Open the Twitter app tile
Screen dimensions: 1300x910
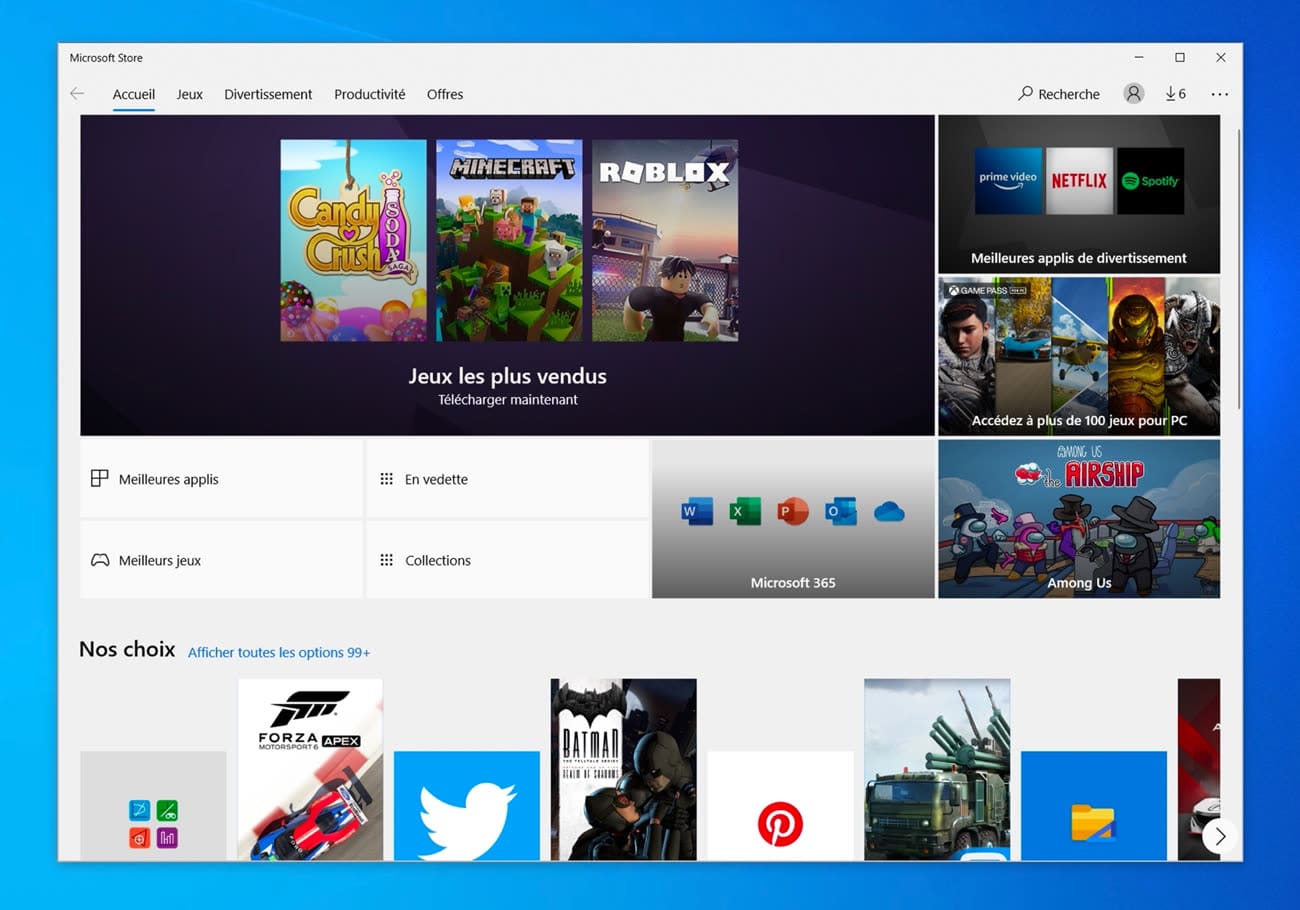tap(467, 805)
